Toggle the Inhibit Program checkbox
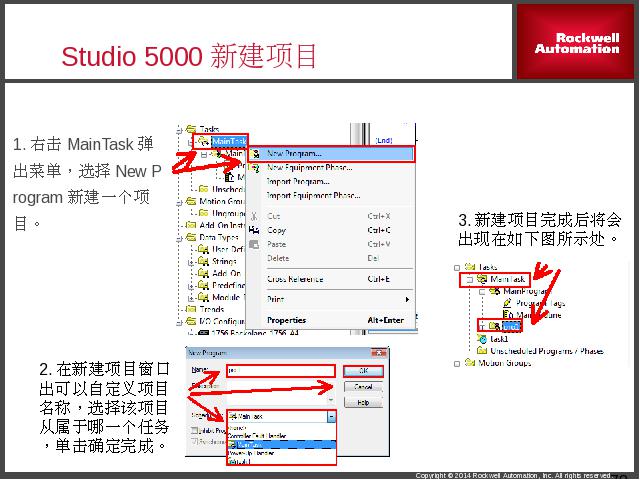The width and height of the screenshot is (640, 480). [195, 430]
